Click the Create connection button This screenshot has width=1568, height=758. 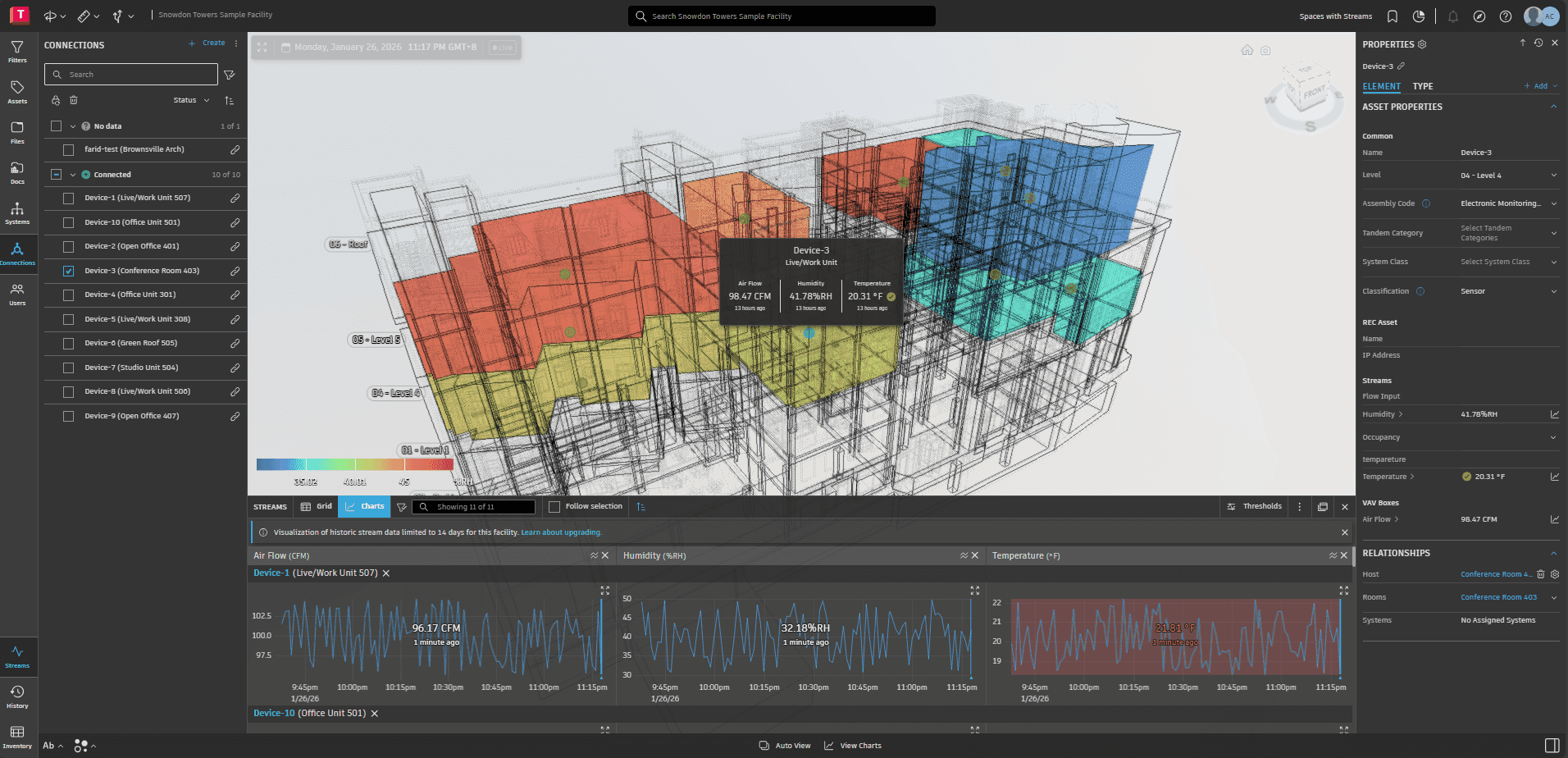tap(207, 43)
